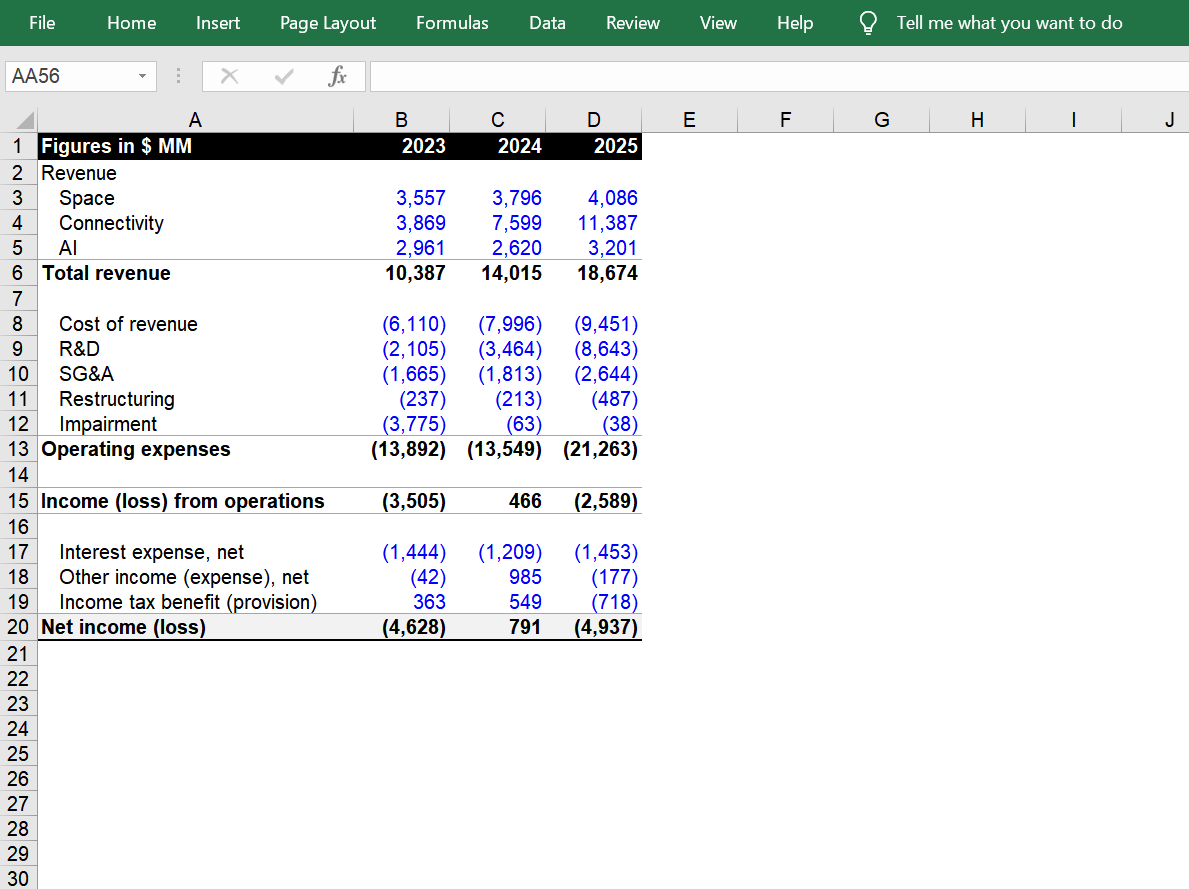Select row 6 header
The height and width of the screenshot is (889, 1189).
tap(18, 273)
